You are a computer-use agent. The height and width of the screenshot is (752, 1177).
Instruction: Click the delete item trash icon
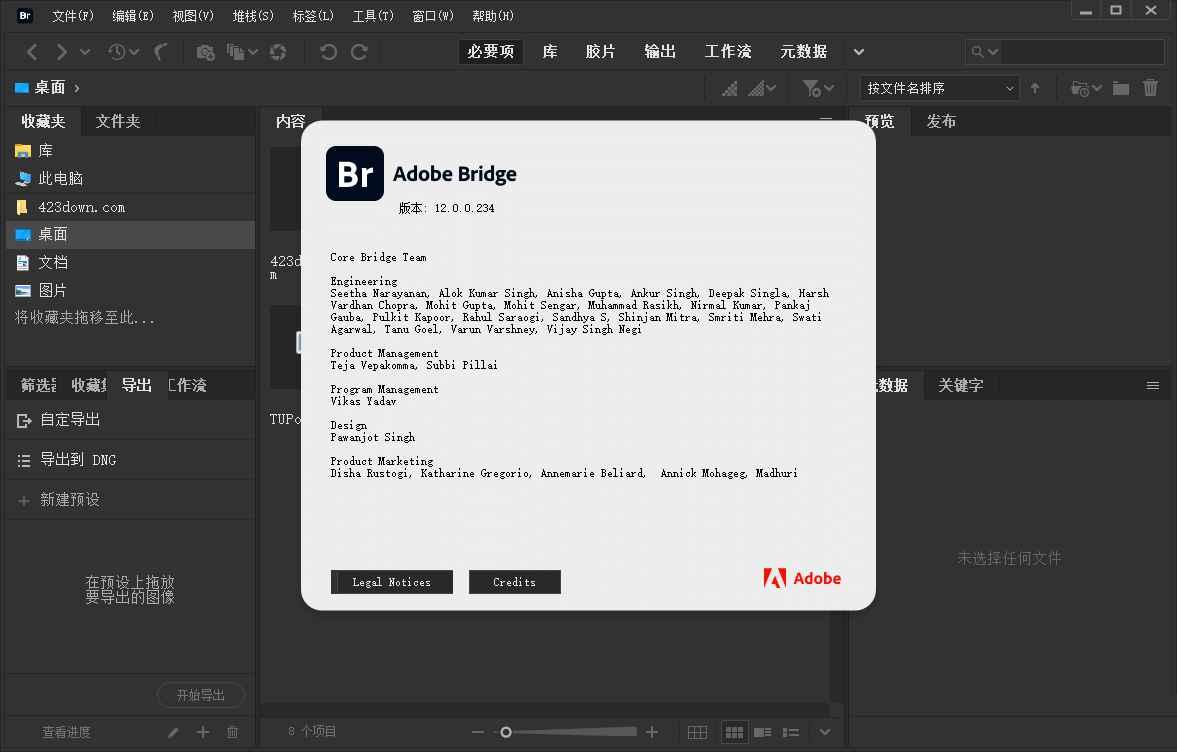pyautogui.click(x=1150, y=87)
